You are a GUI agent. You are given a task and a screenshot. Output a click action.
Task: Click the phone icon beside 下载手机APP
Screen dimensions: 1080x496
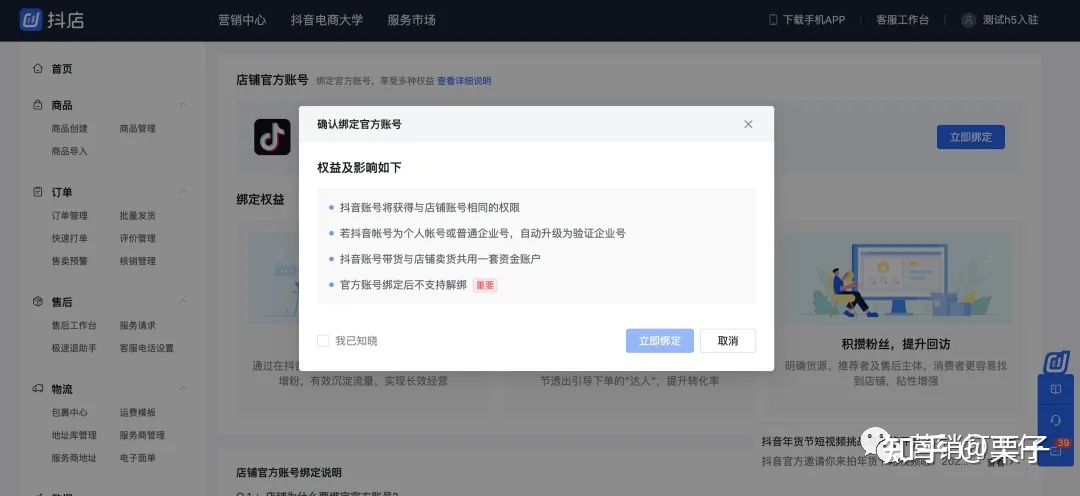[773, 20]
